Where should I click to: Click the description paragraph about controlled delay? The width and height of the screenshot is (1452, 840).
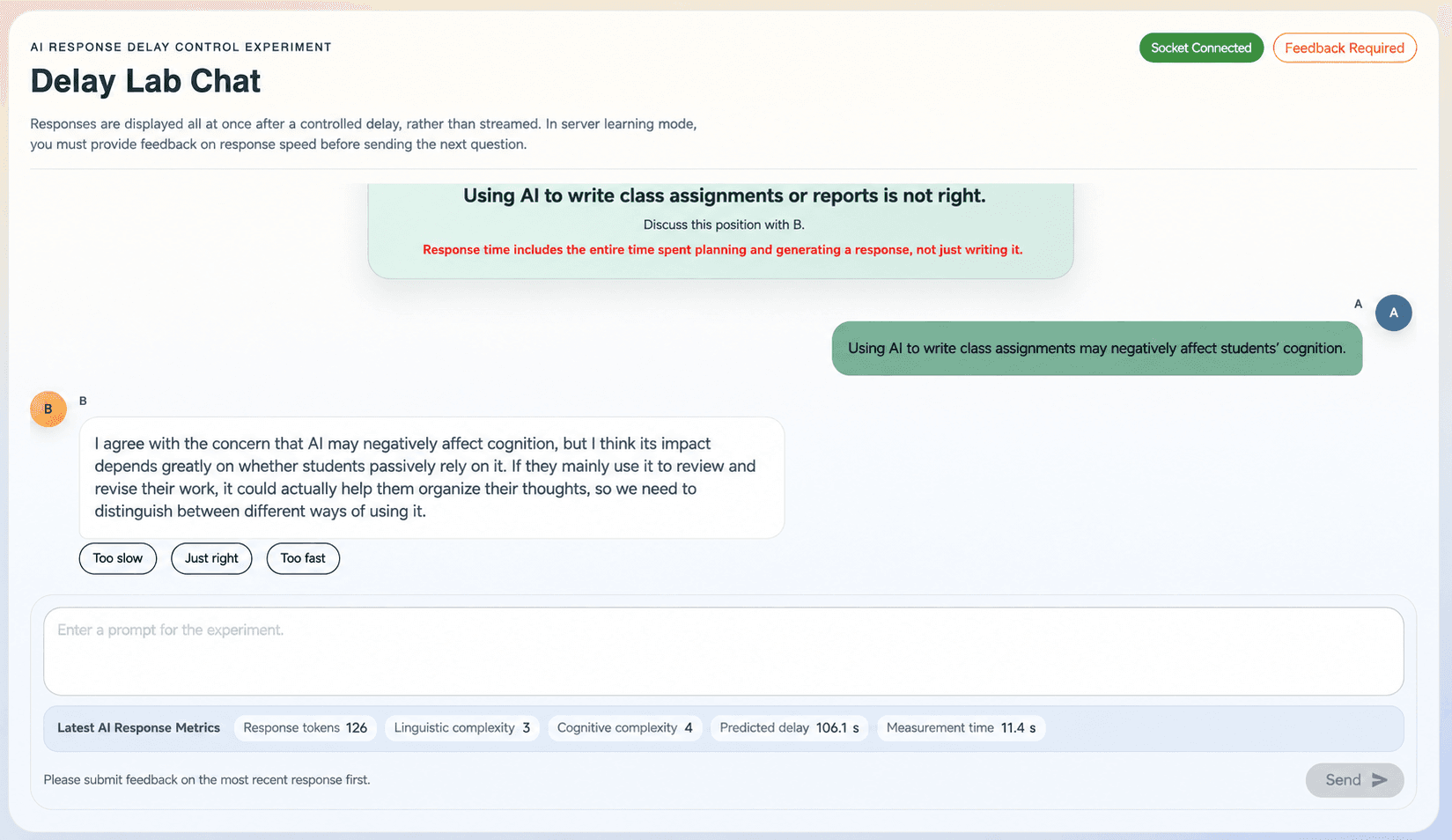[x=364, y=134]
